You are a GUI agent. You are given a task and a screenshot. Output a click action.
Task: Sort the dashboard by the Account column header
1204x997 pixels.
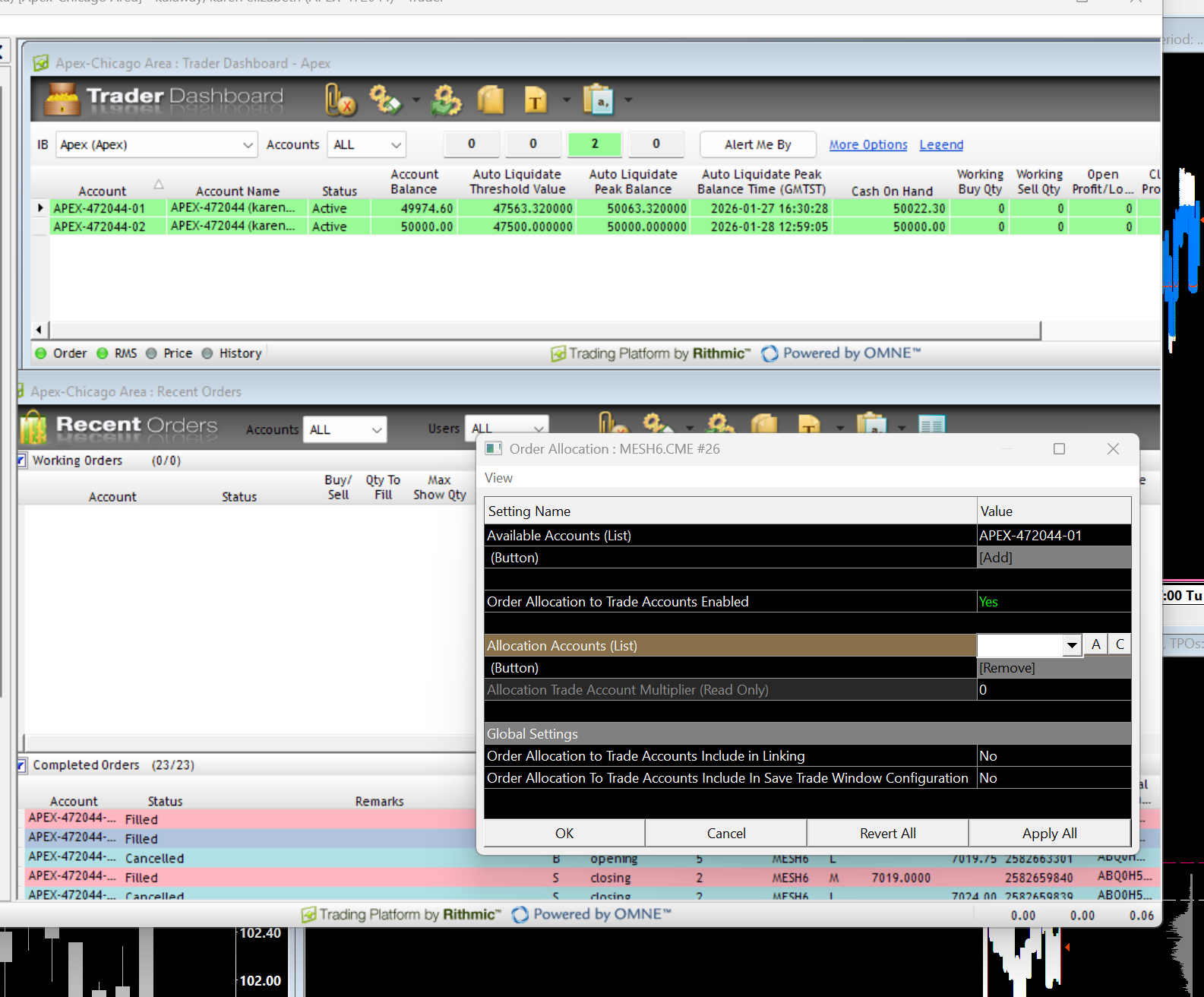103,191
